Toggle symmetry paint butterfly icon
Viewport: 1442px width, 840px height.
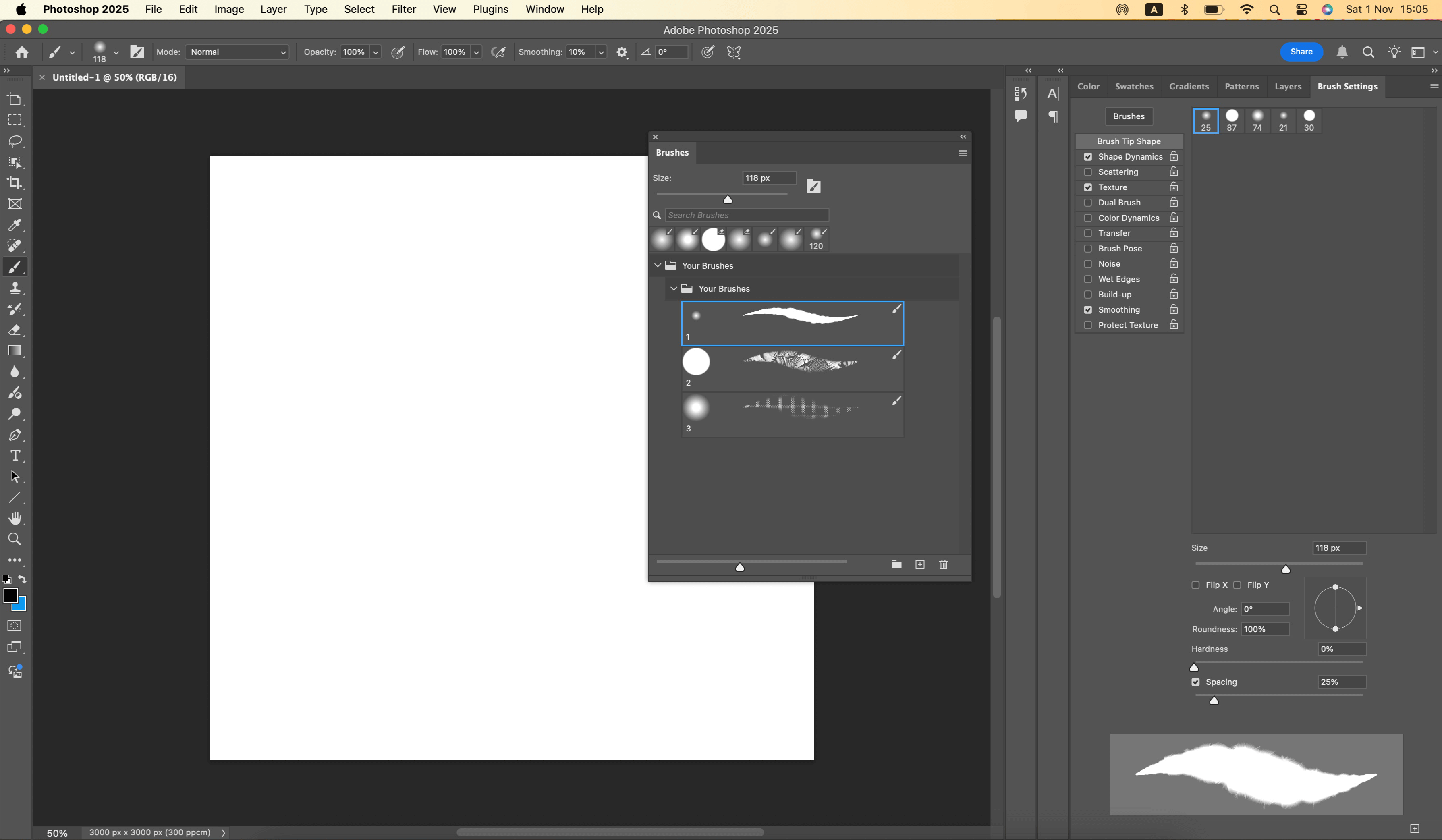734,52
